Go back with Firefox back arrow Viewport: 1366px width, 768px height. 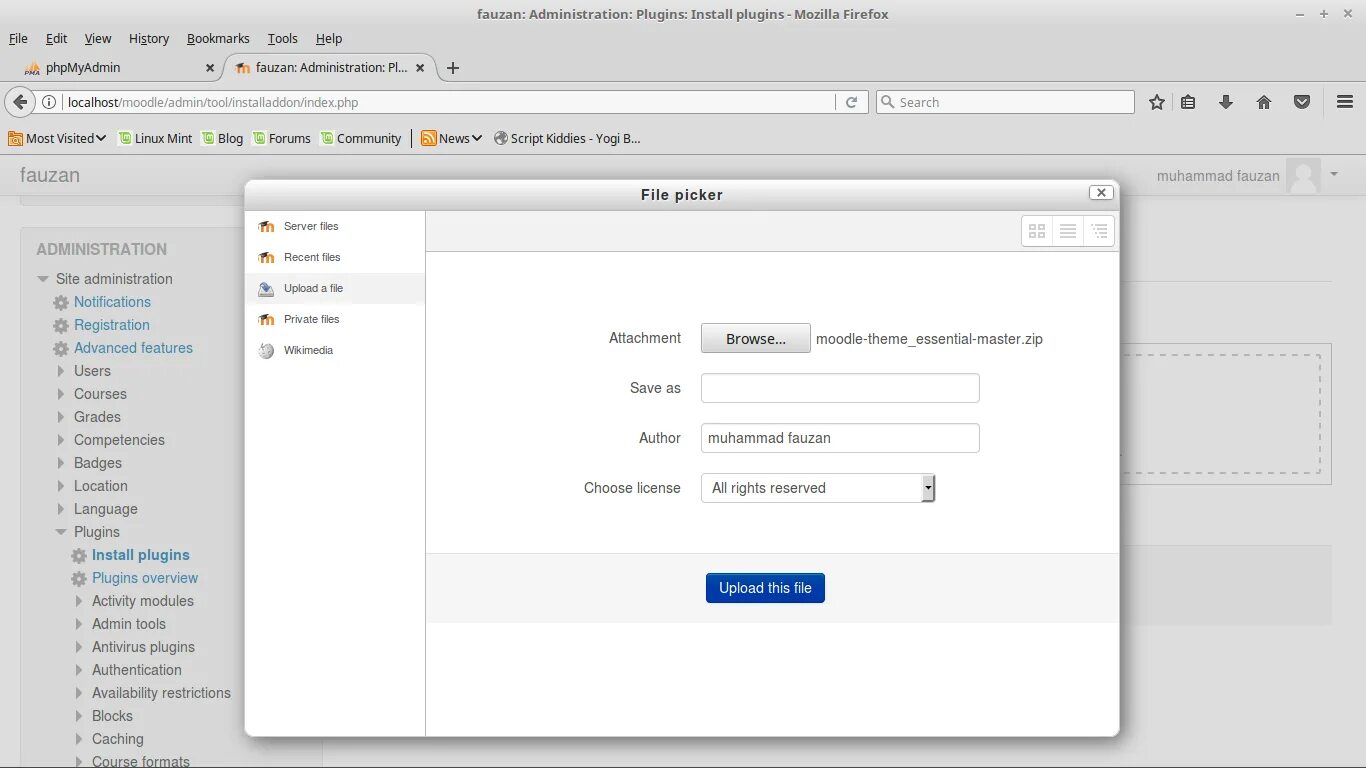[20, 102]
